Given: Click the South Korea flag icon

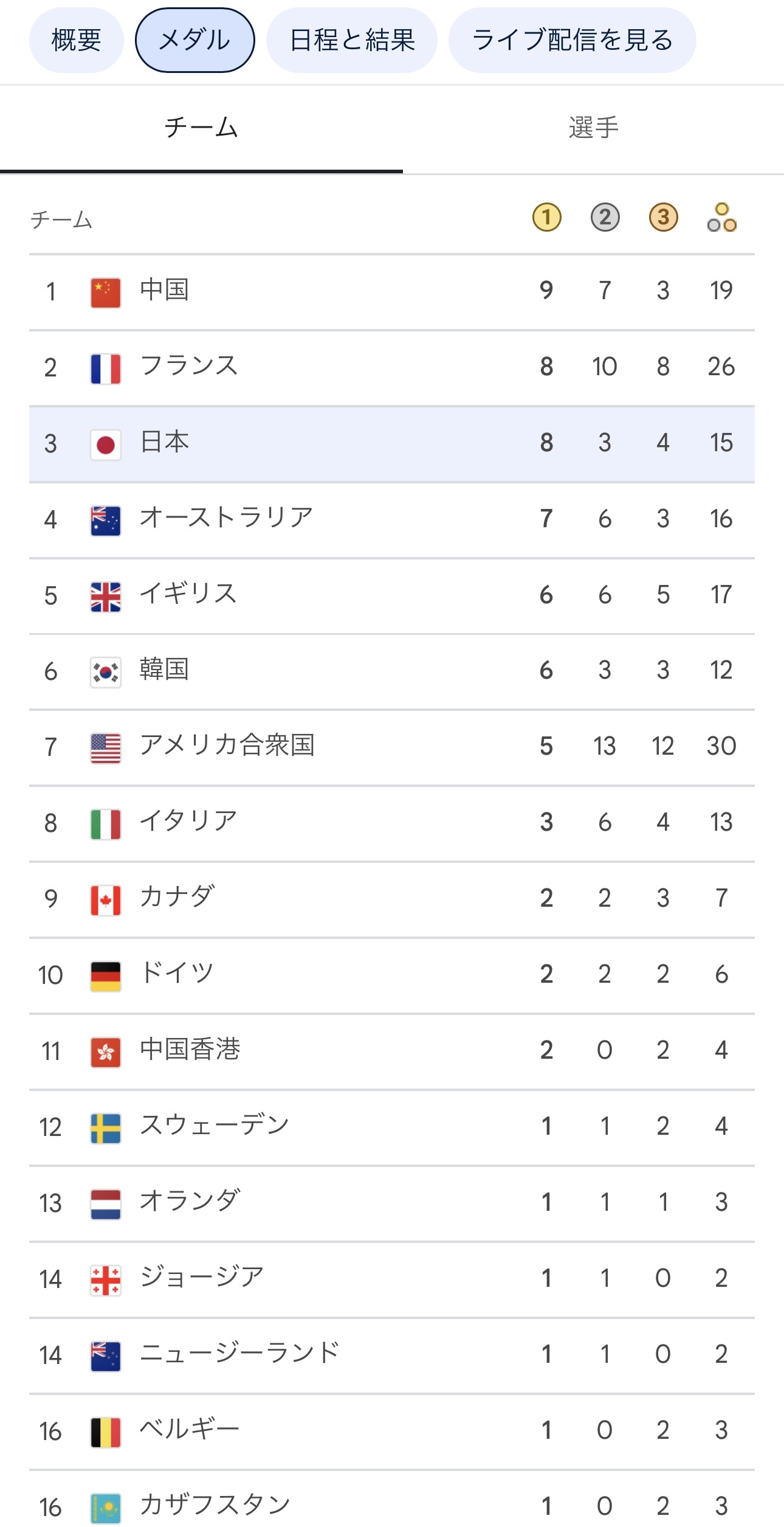Looking at the screenshot, I should 106,672.
